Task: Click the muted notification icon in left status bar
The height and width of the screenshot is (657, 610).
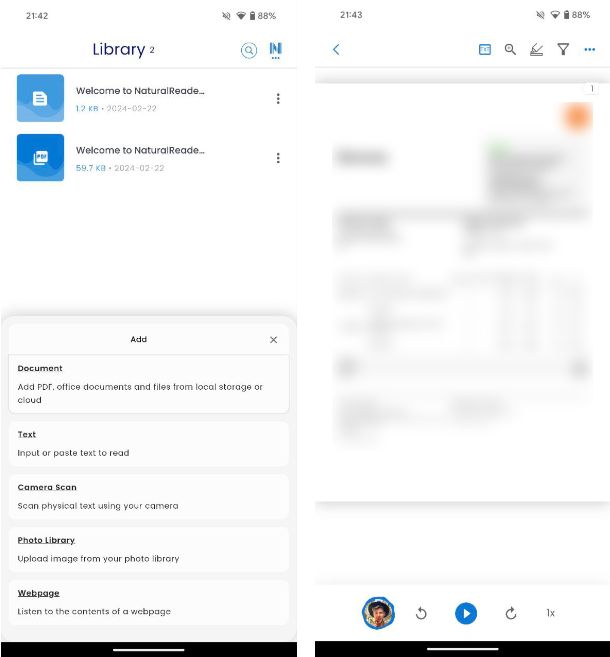Action: point(226,16)
